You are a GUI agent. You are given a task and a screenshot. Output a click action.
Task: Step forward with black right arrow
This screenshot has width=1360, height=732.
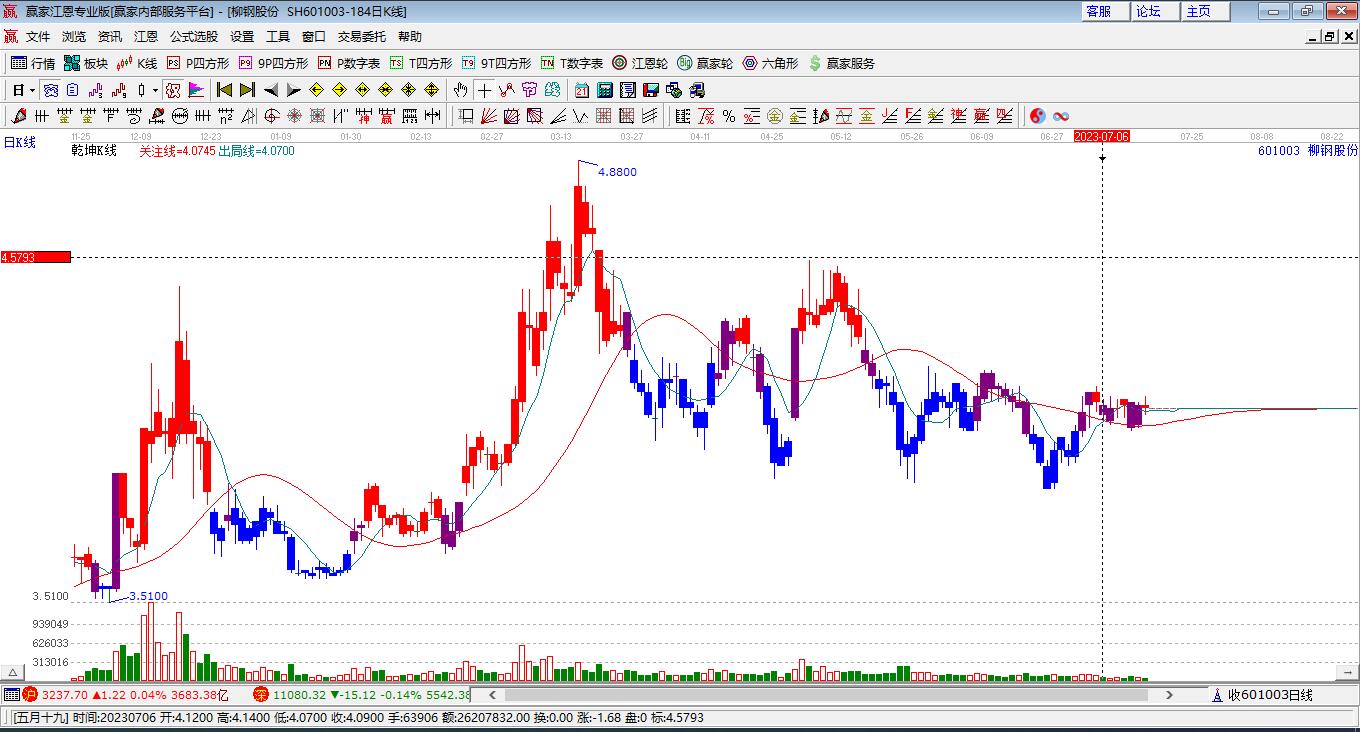coord(294,90)
